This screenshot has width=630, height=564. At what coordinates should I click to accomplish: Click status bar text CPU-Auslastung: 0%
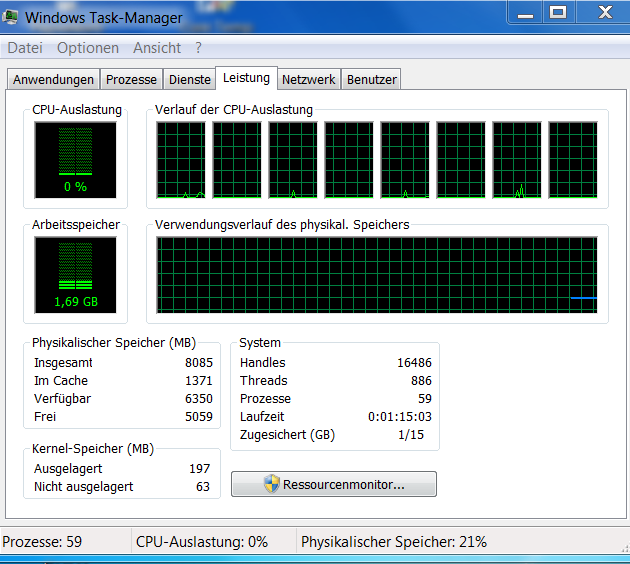pos(202,542)
